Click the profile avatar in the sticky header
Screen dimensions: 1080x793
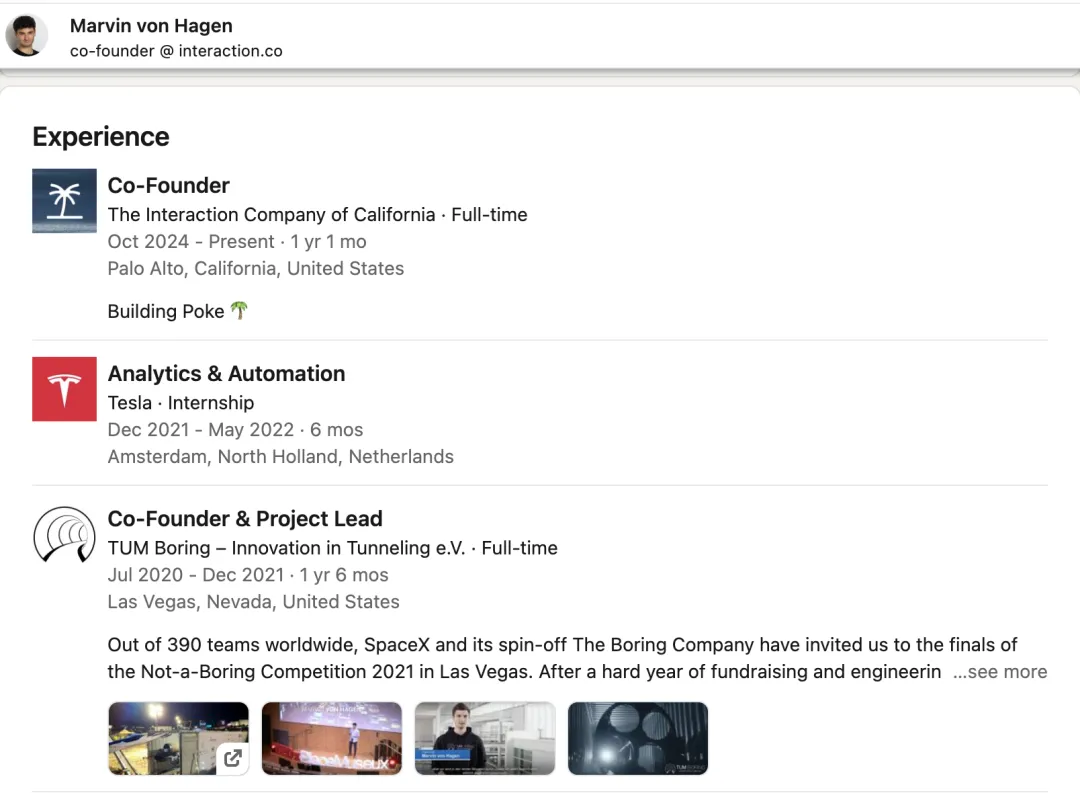[x=26, y=36]
